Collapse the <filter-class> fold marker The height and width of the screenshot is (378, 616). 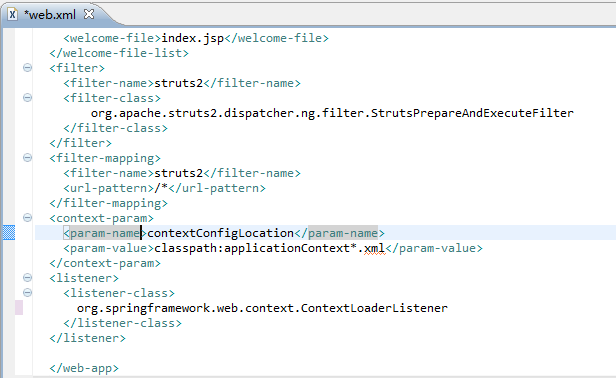click(x=27, y=97)
